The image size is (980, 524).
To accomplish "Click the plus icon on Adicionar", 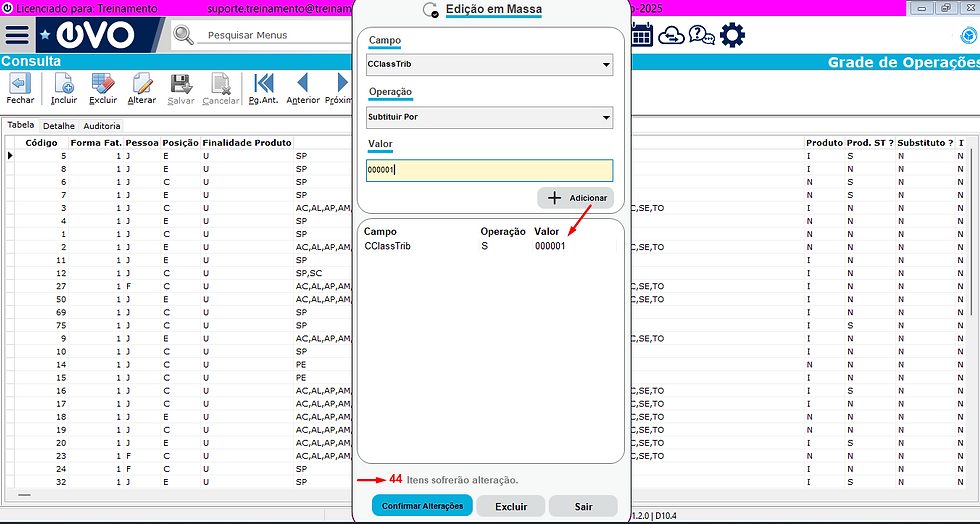I will click(x=554, y=198).
